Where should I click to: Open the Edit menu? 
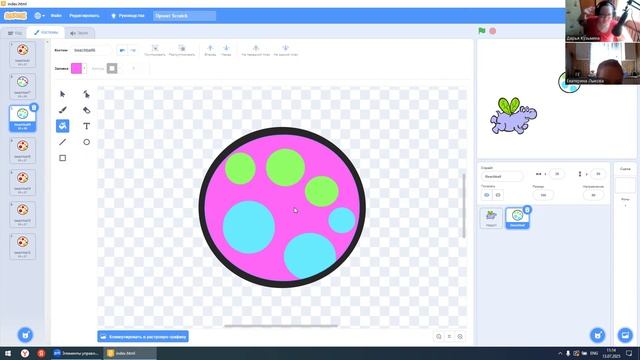pos(84,16)
